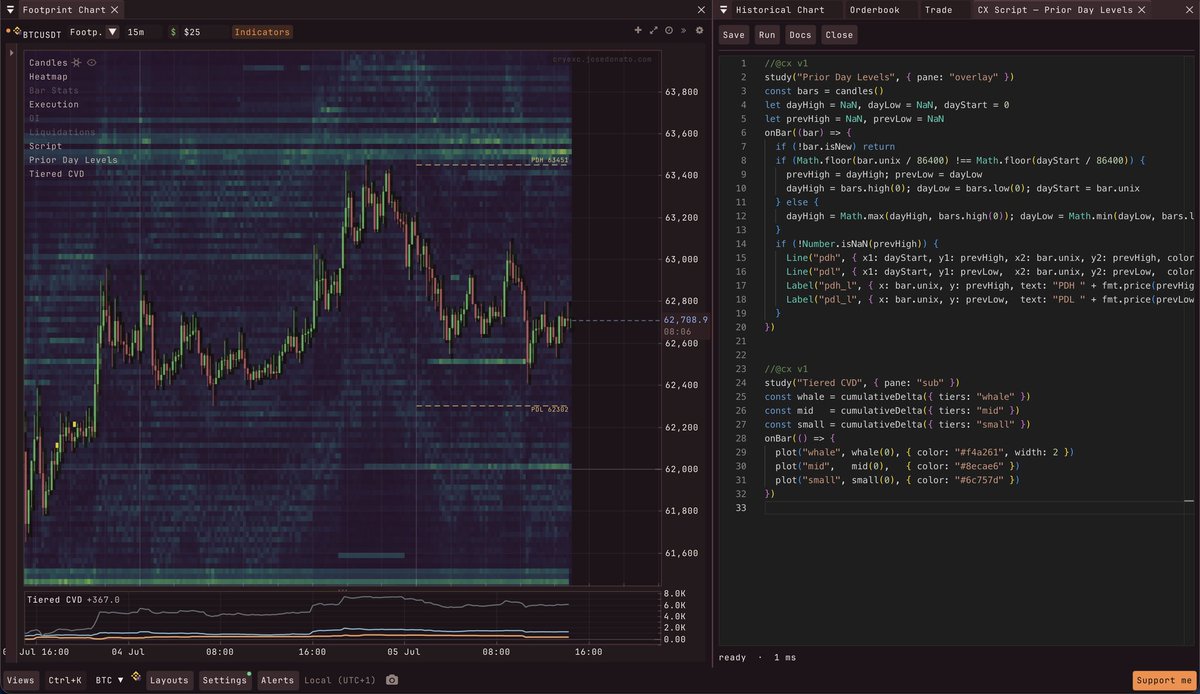Viewport: 1200px width, 694px height.
Task: Enable the dimmed OI legend entry
Action: pos(34,118)
